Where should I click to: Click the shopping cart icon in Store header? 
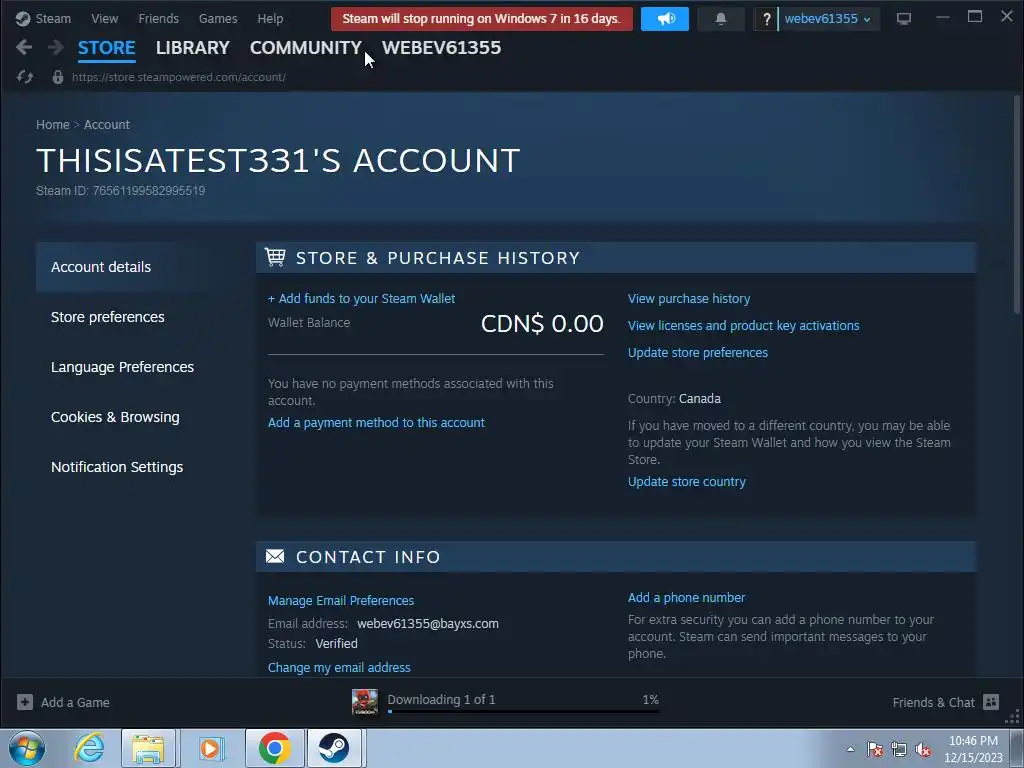pyautogui.click(x=275, y=257)
